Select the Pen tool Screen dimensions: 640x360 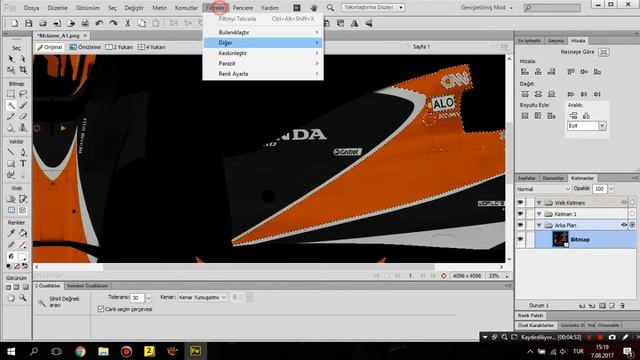point(23,152)
